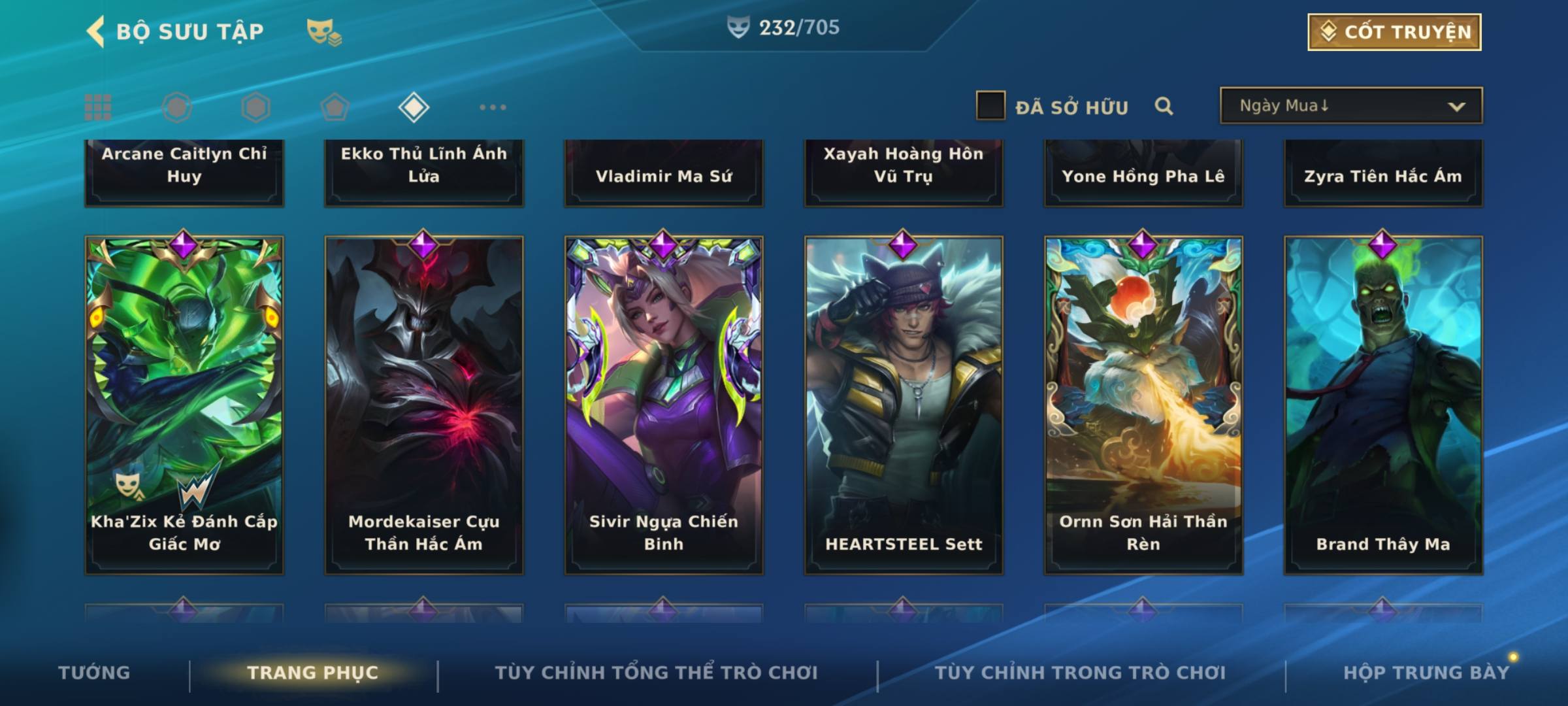1568x706 pixels.
Task: Open the golden mask coins icon
Action: (x=324, y=32)
